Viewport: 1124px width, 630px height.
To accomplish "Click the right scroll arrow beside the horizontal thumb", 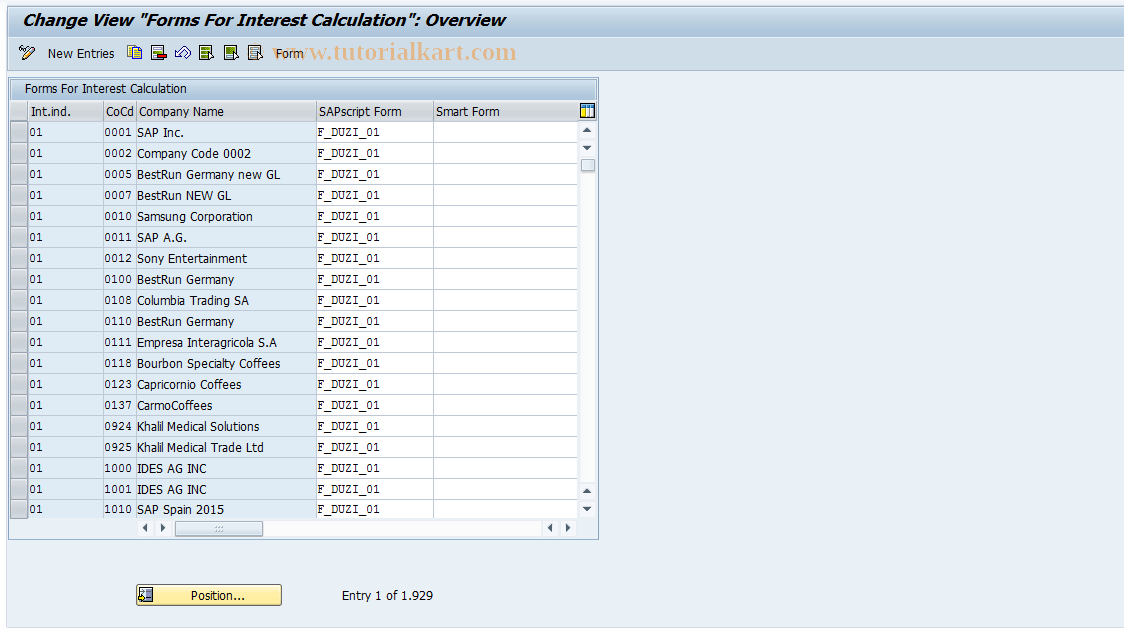I will 163,528.
